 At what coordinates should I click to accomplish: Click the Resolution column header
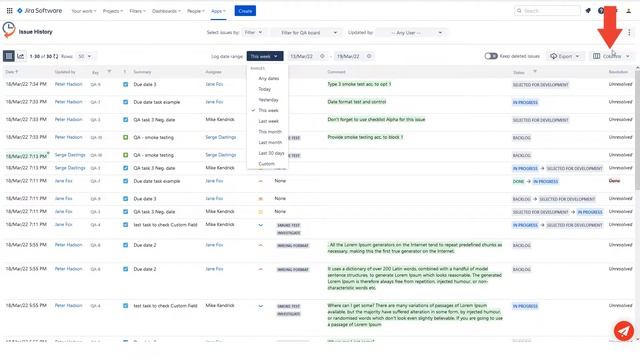pyautogui.click(x=618, y=72)
